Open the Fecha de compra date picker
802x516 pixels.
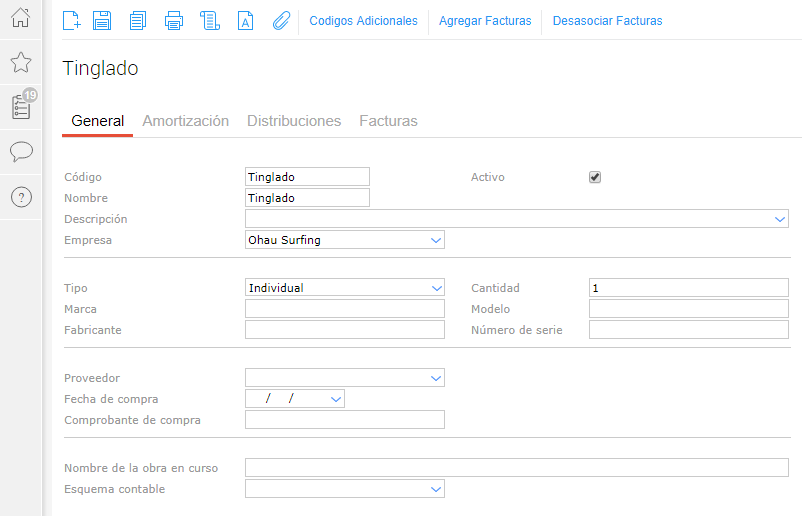point(335,399)
